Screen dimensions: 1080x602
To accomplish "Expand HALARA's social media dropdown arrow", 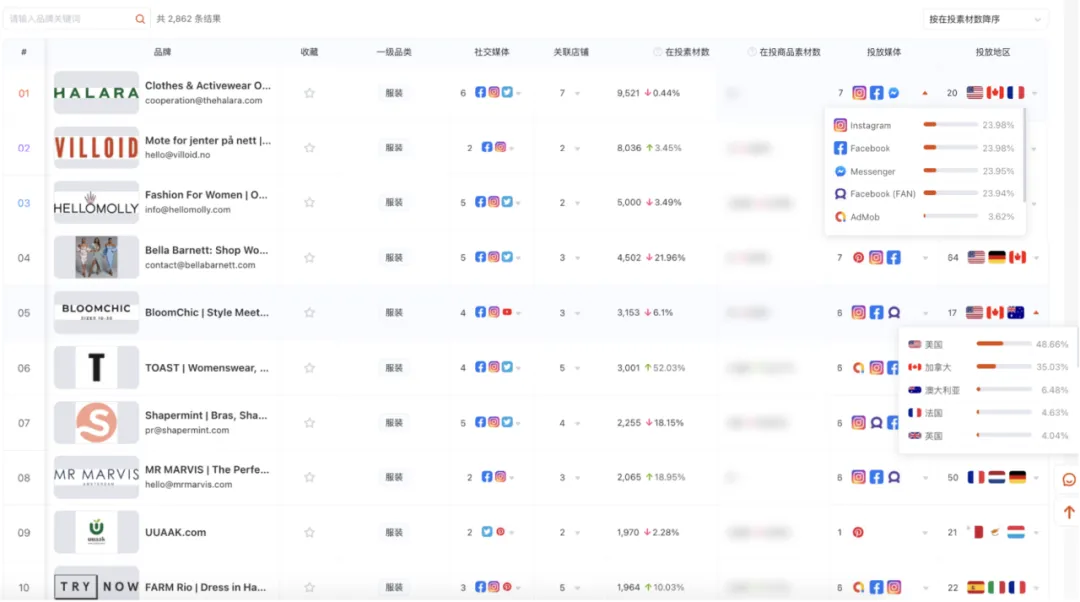I will click(519, 94).
